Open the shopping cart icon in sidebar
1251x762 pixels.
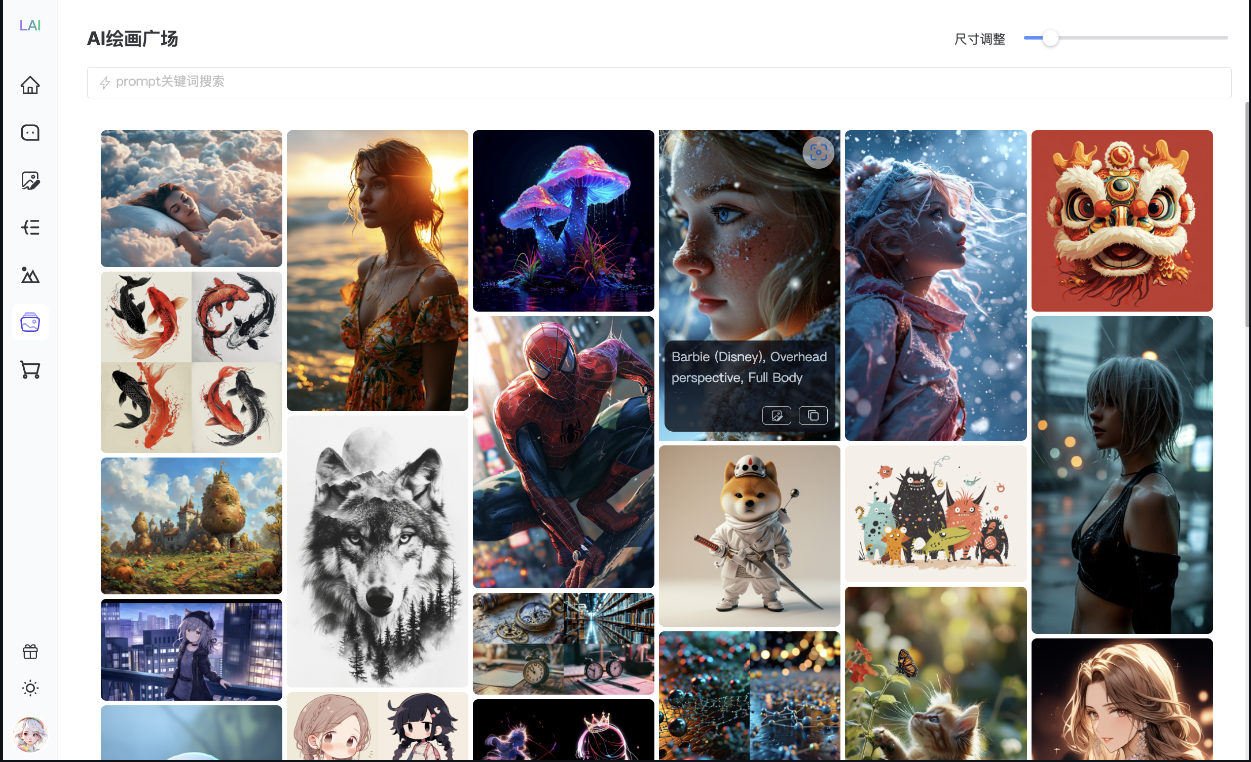point(30,370)
